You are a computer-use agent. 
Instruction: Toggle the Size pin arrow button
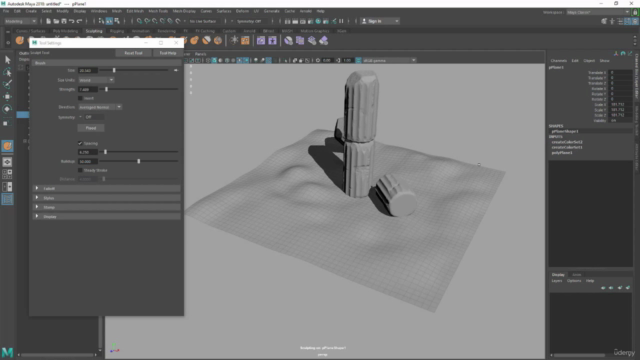[x=176, y=70]
